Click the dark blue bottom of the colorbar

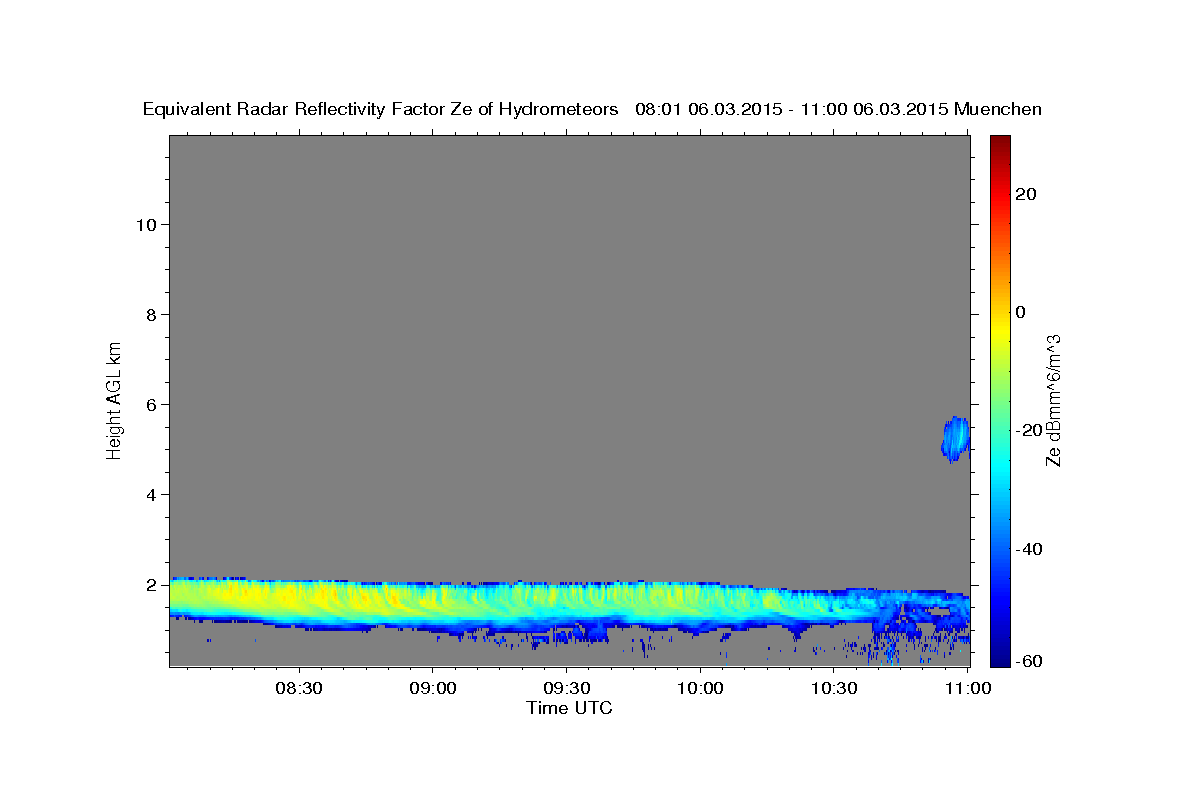(1000, 657)
